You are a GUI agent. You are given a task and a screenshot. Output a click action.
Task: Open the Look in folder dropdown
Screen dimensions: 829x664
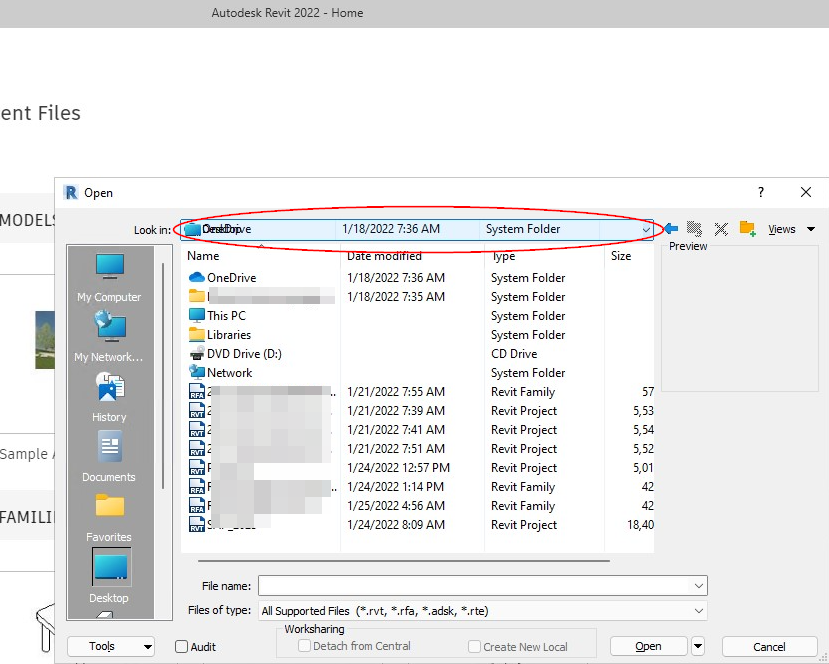click(644, 228)
